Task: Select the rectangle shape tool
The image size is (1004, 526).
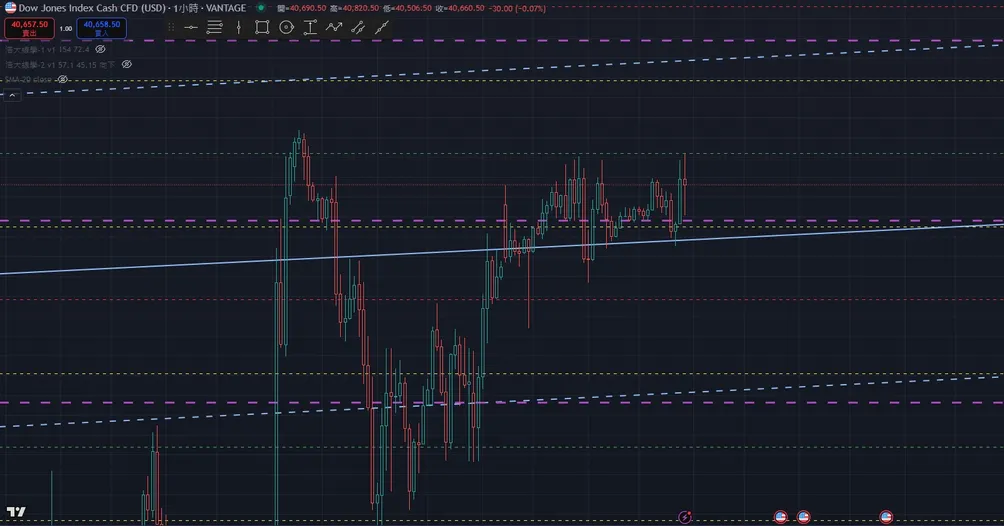Action: pyautogui.click(x=262, y=28)
